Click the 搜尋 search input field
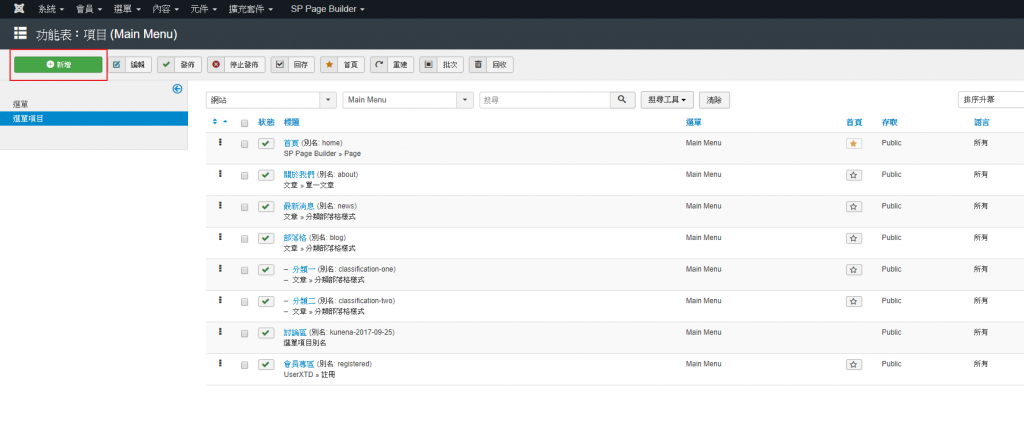The width and height of the screenshot is (1024, 436). click(543, 100)
